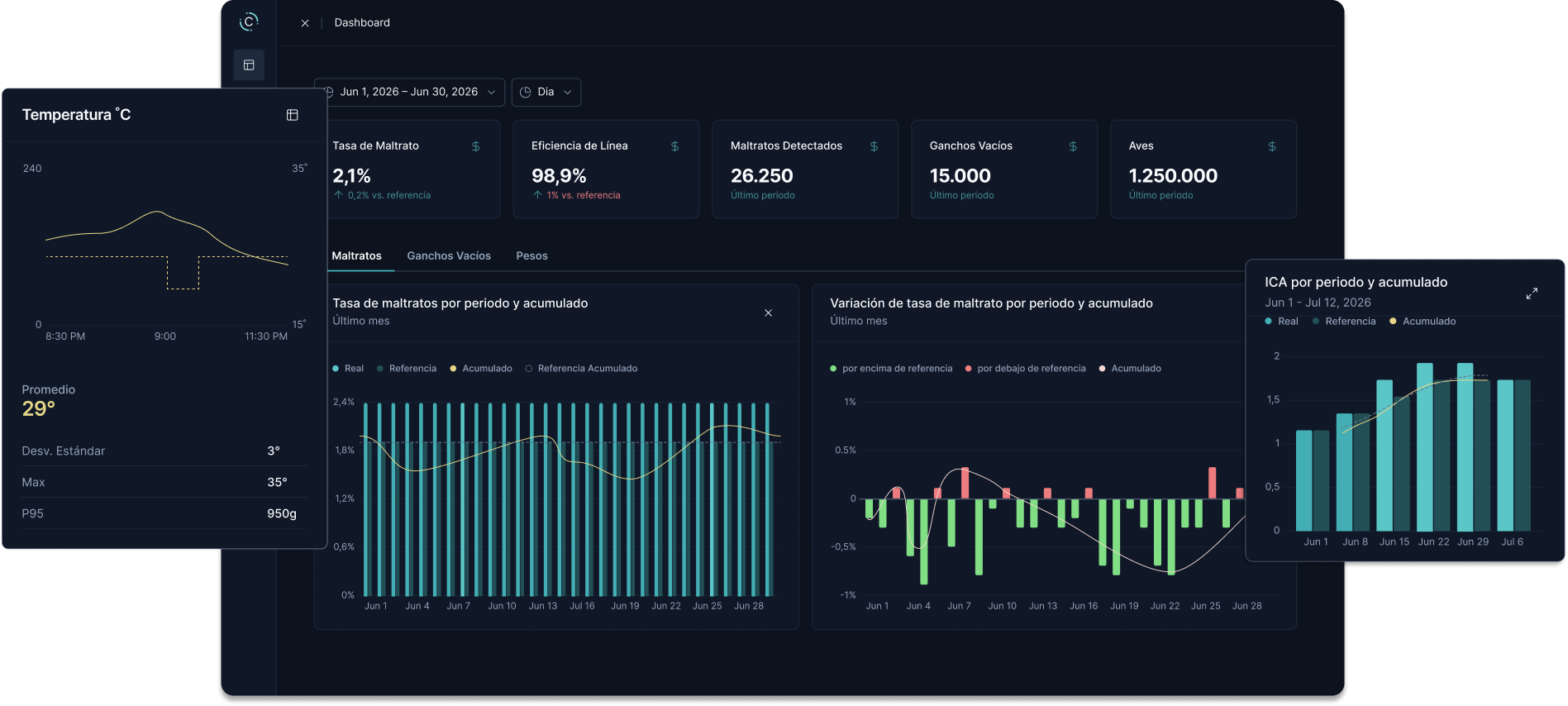Open the Eficiencia de Línea 98,9% card
Image resolution: width=1568 pixels, height=706 pixels.
[606, 169]
